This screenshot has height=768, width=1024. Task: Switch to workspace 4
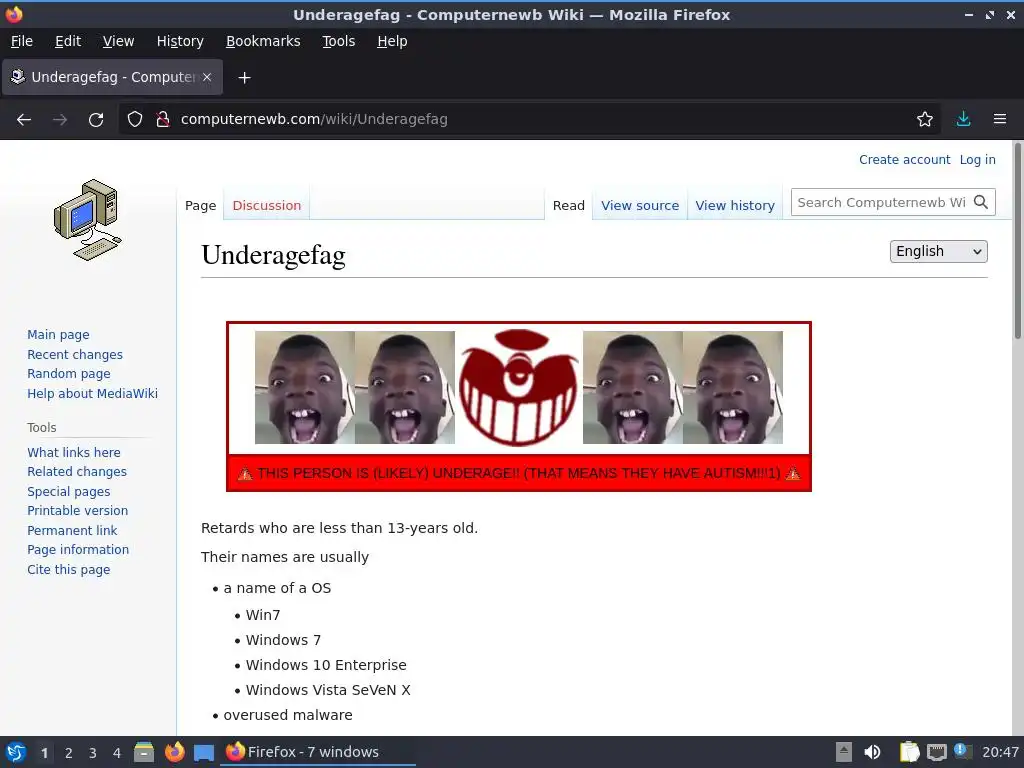click(x=117, y=753)
